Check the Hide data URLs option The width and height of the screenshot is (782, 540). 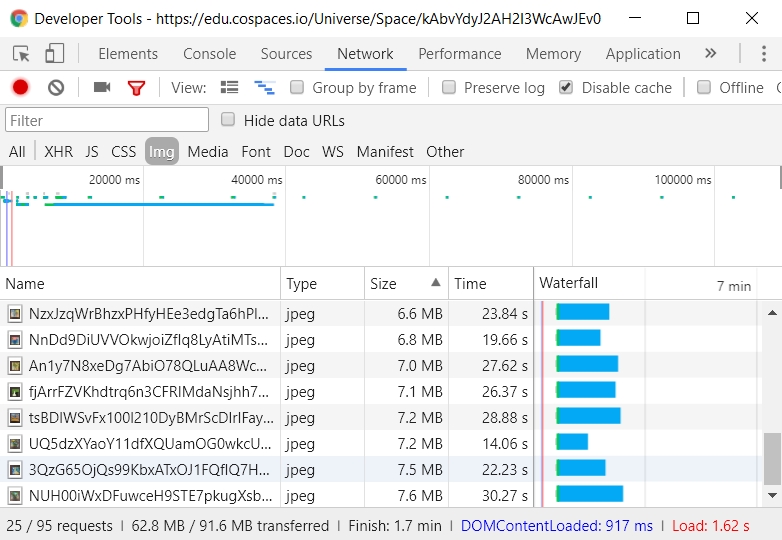(228, 120)
